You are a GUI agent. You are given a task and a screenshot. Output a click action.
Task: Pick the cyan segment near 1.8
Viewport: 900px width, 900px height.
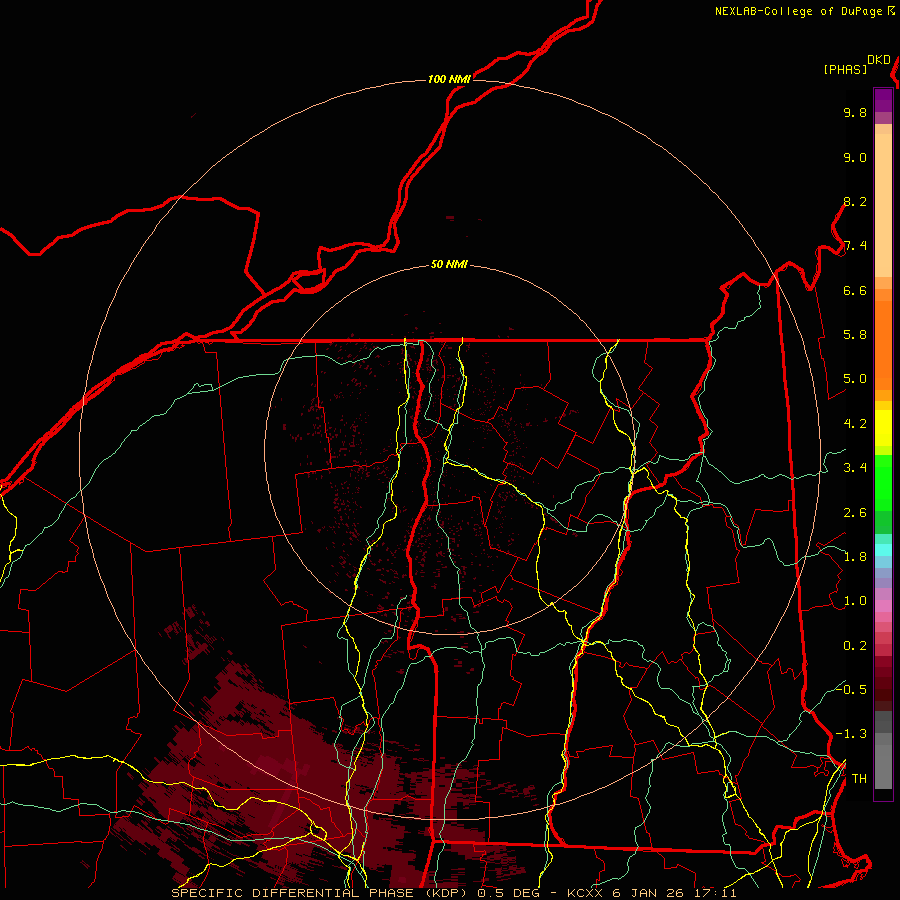(x=883, y=550)
